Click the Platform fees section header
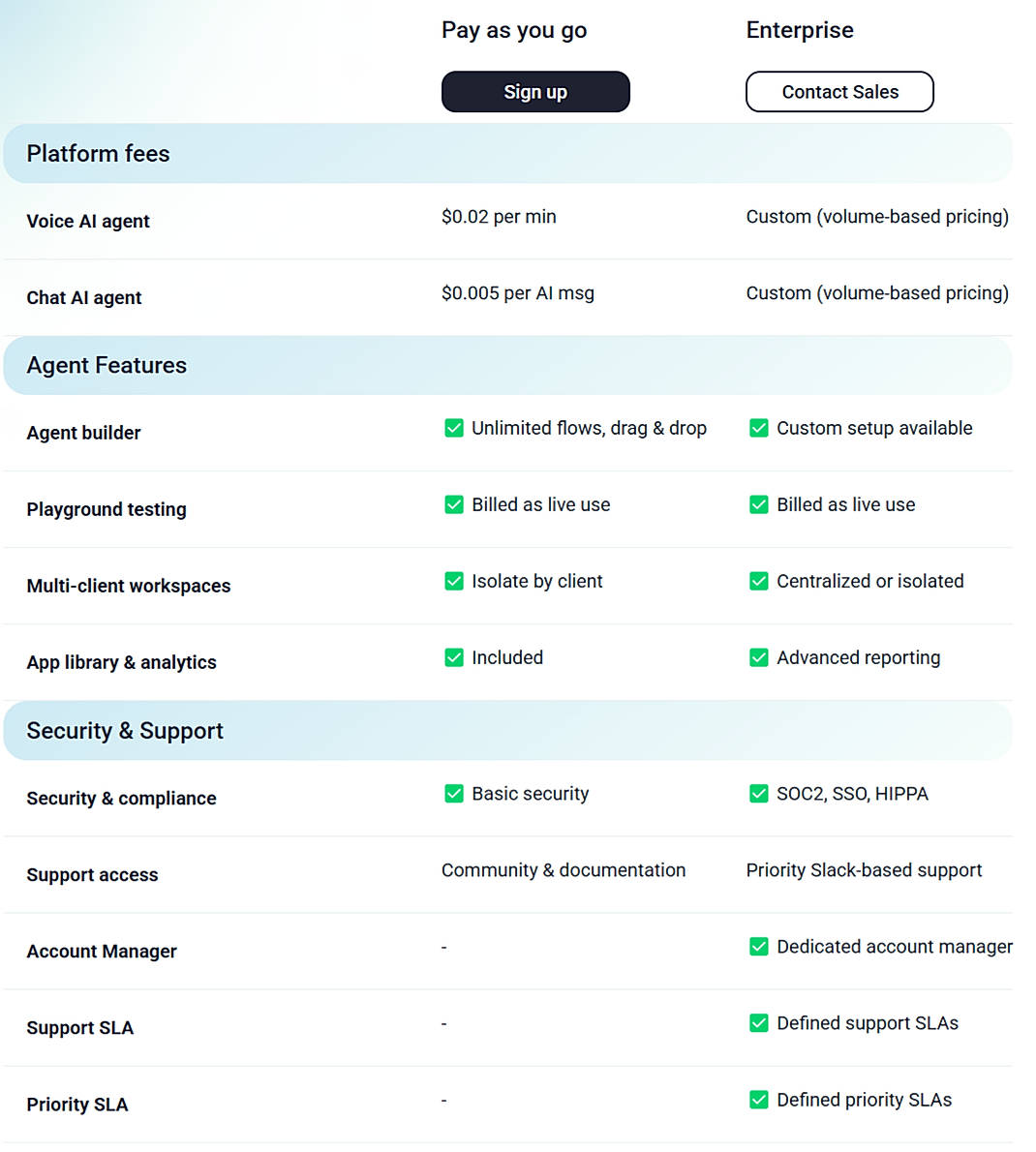This screenshot has height=1152, width=1036. (507, 154)
